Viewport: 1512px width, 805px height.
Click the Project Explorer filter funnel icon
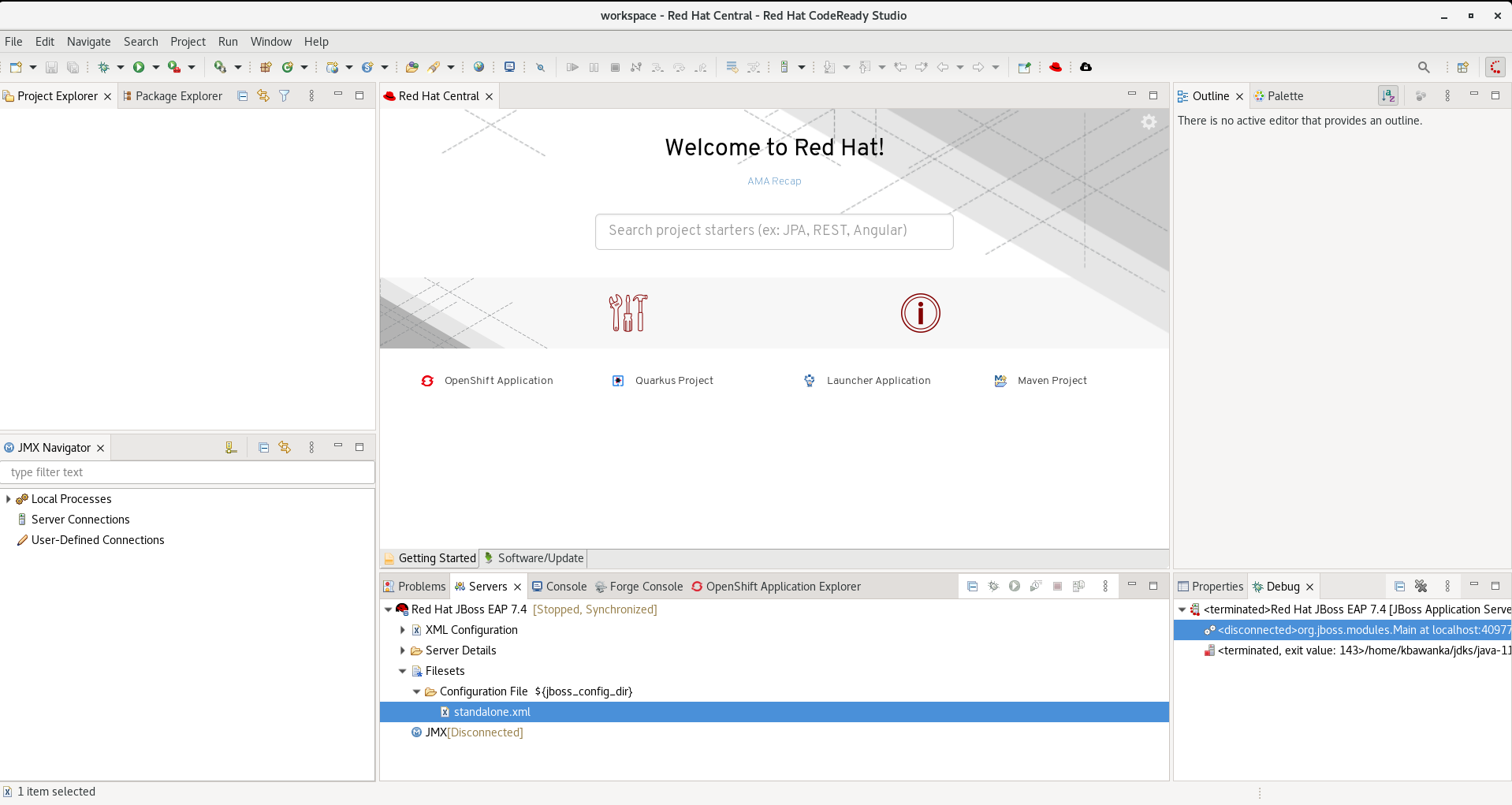[x=285, y=95]
